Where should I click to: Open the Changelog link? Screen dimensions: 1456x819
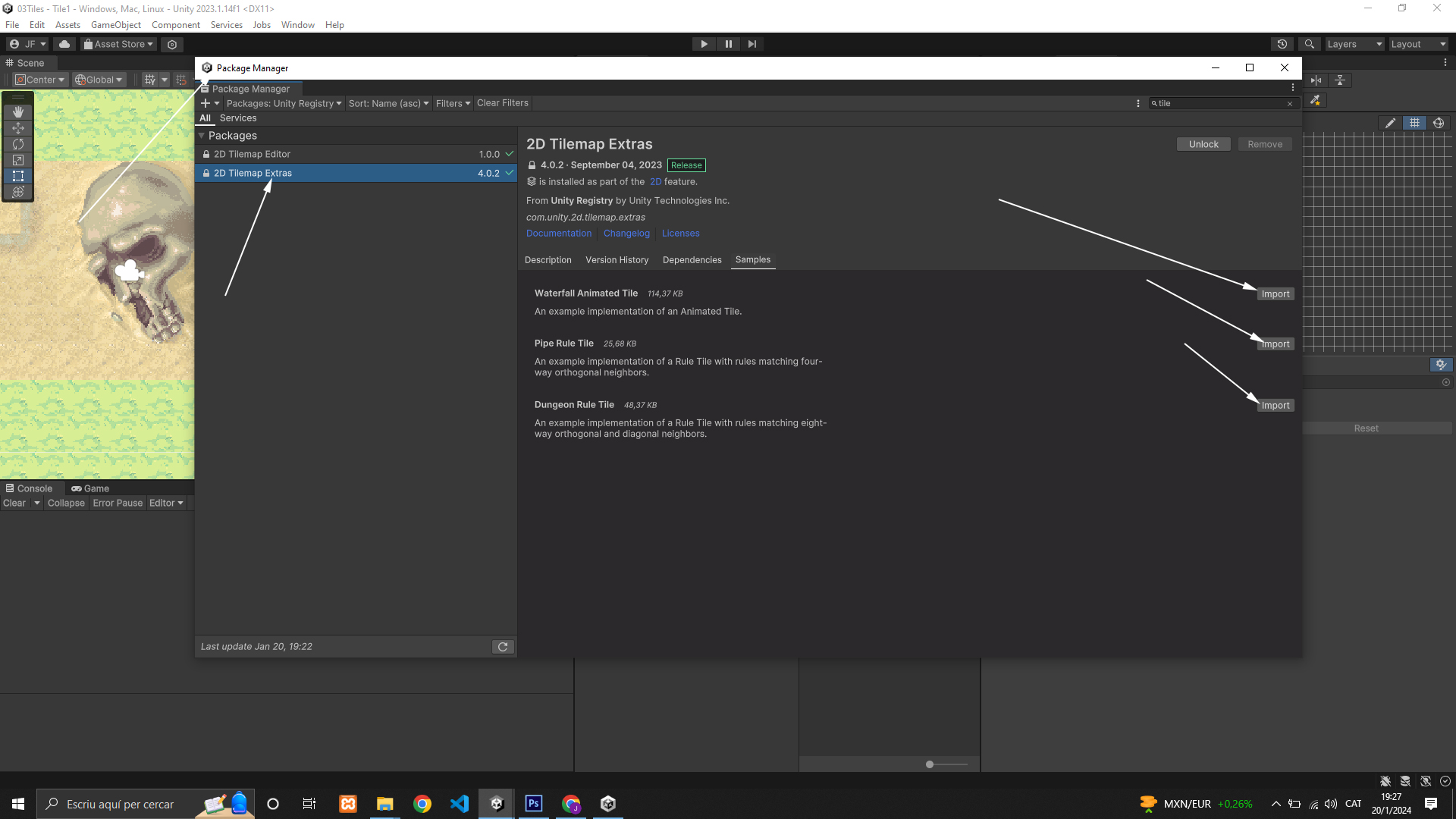[x=626, y=234]
